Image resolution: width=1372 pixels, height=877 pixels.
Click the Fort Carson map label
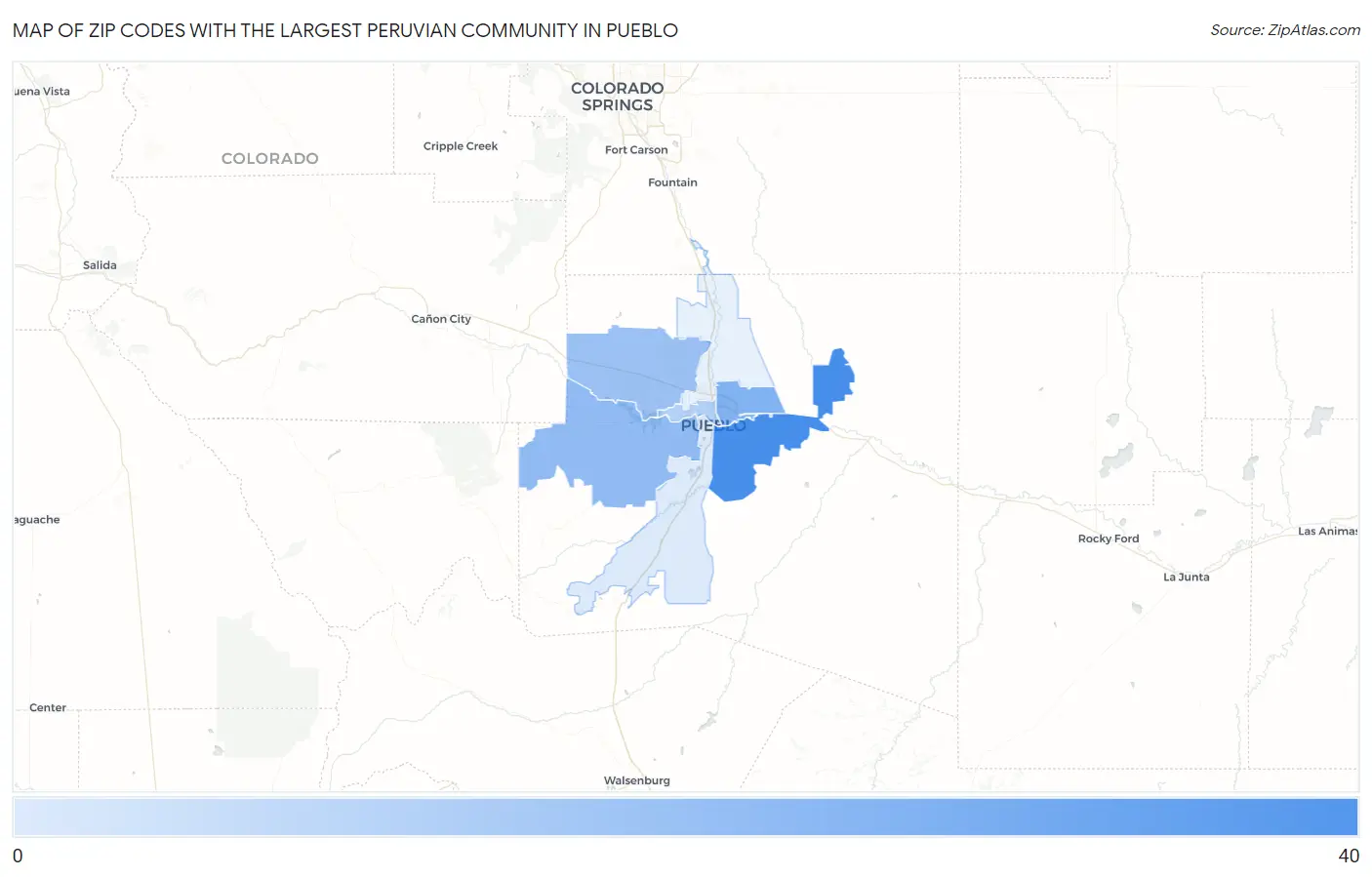636,150
